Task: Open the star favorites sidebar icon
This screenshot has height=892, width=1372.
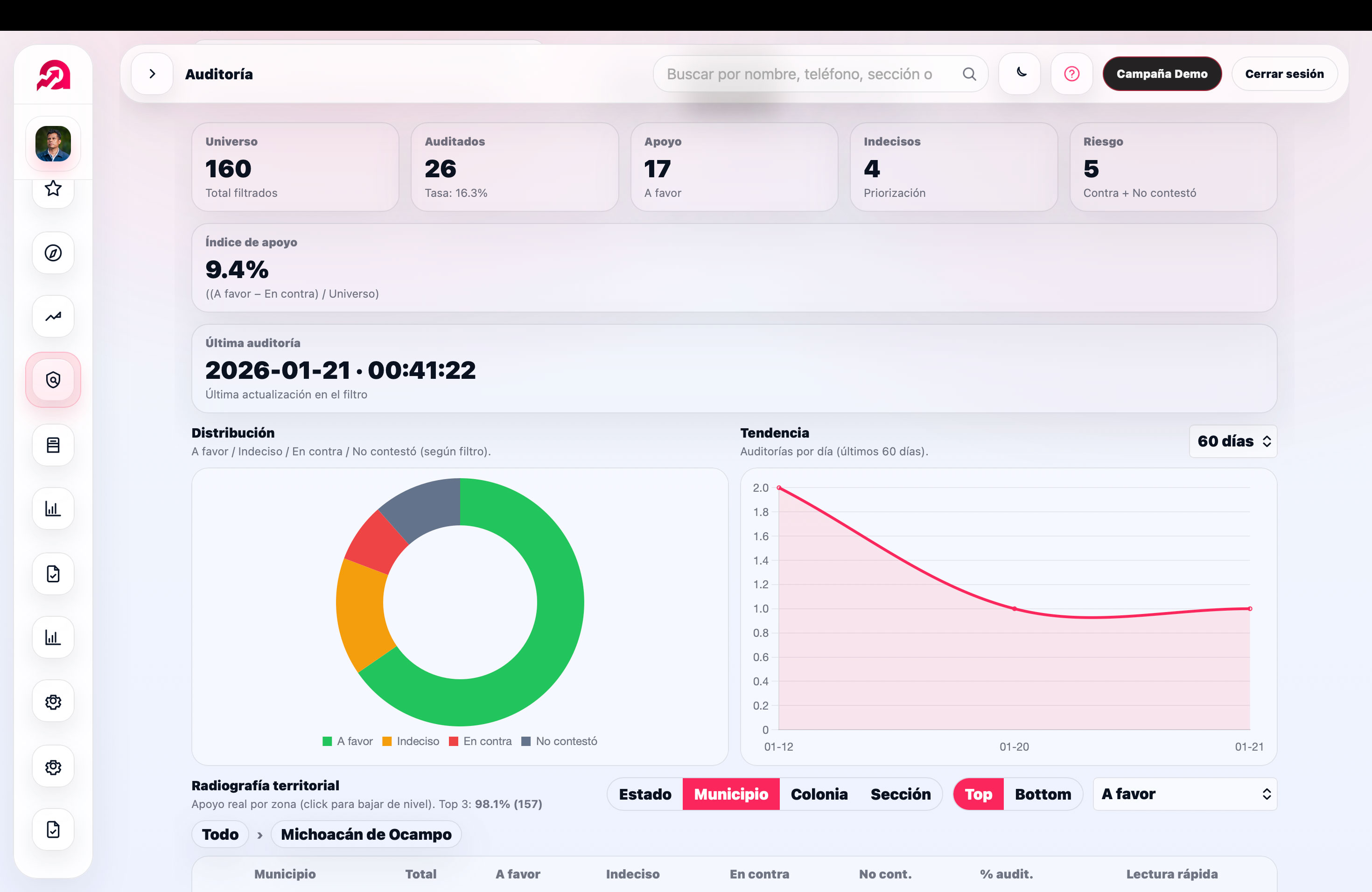Action: click(x=53, y=188)
